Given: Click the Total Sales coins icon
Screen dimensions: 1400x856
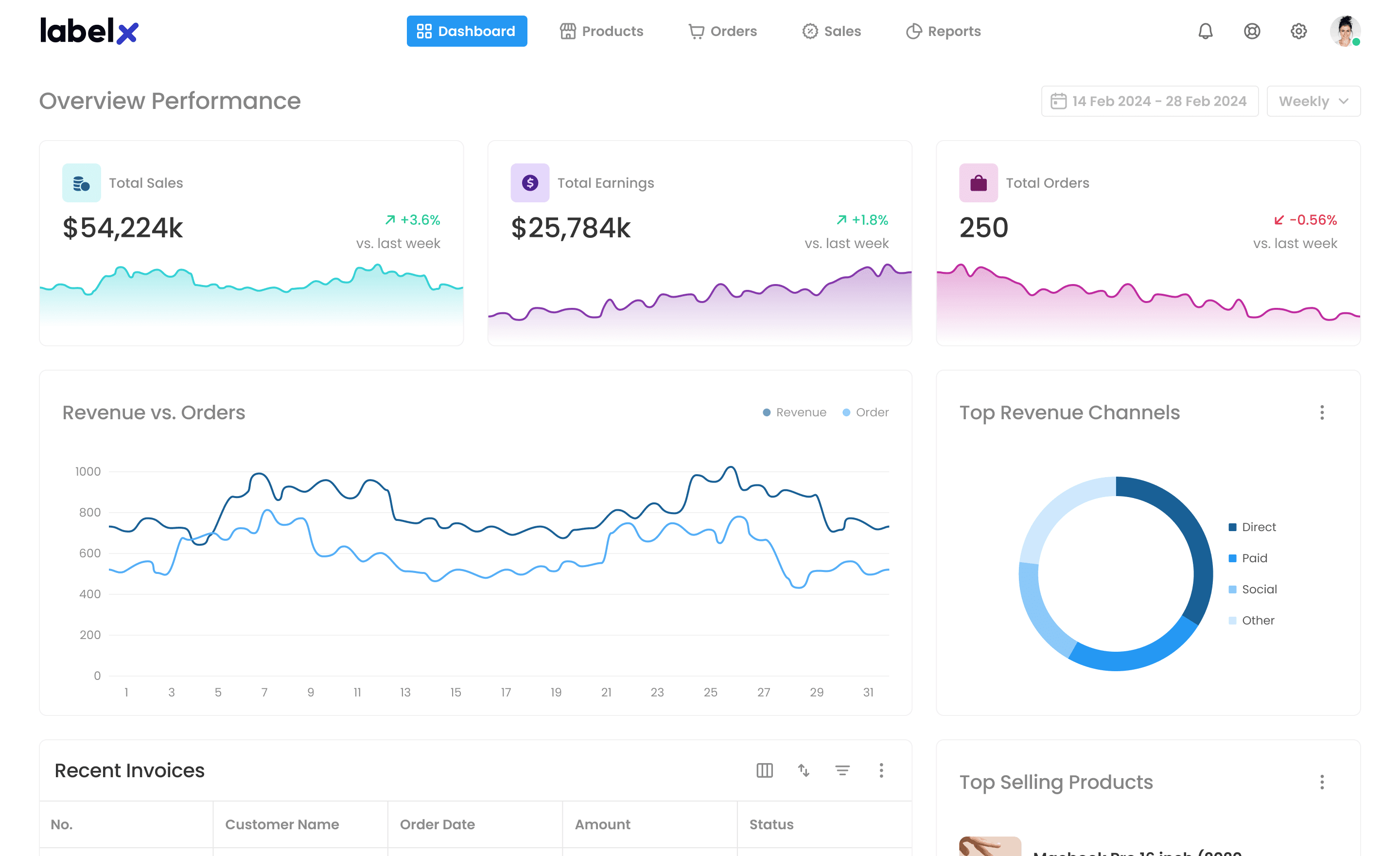Looking at the screenshot, I should pos(81,183).
